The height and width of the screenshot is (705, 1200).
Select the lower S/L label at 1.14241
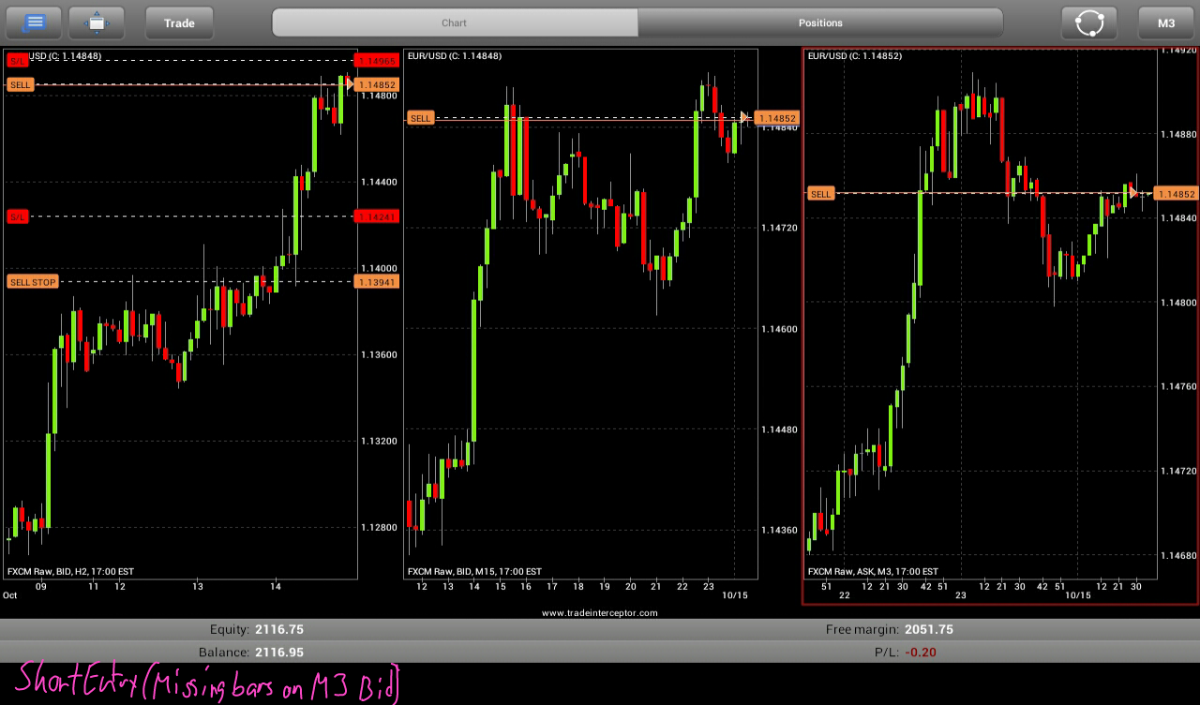[17, 216]
